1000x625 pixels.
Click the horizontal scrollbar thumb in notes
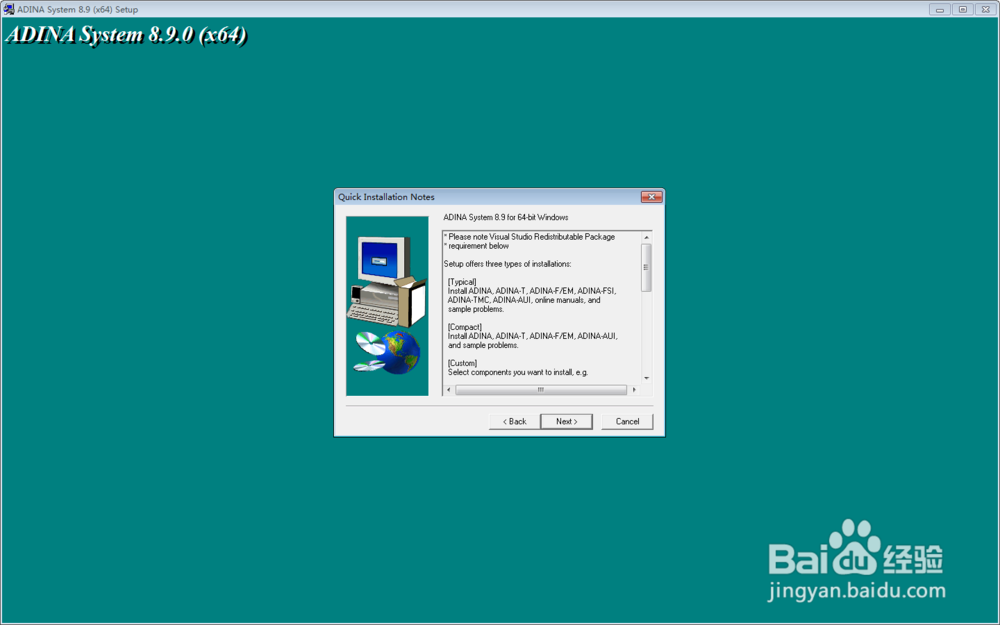pyautogui.click(x=541, y=390)
